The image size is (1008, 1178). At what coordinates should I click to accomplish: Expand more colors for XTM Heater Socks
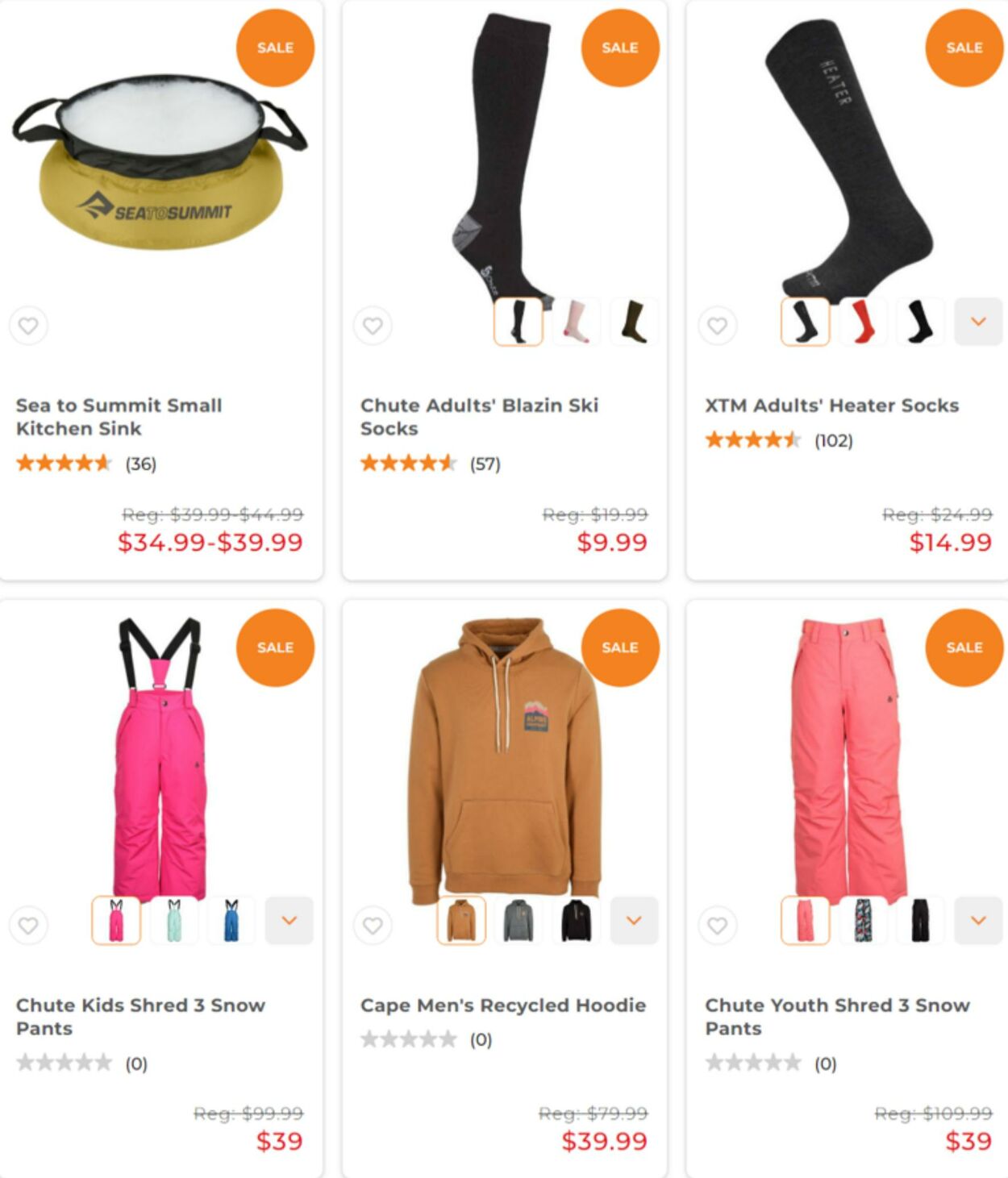(978, 322)
